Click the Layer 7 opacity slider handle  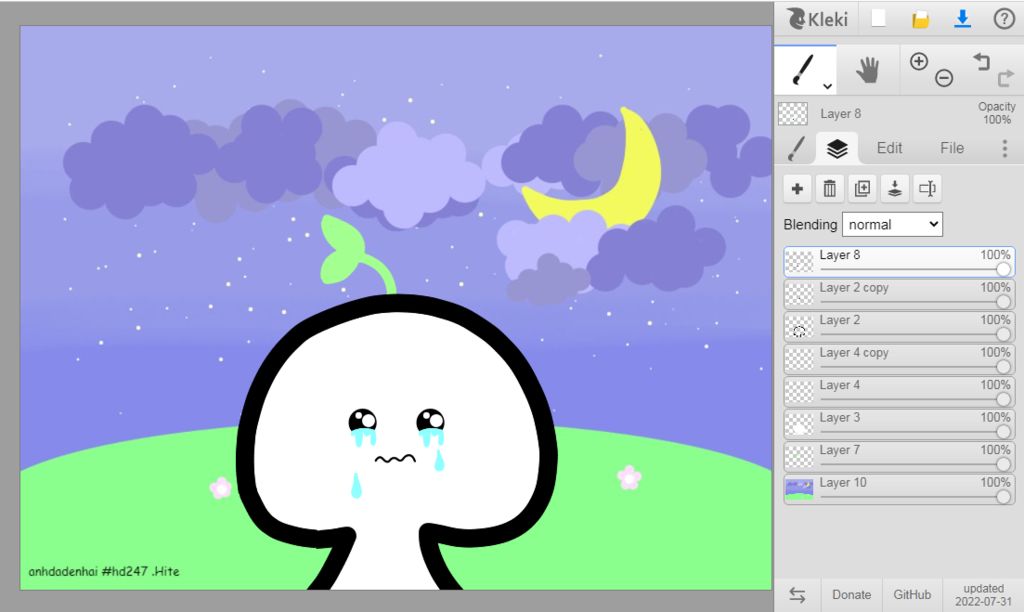[1003, 464]
